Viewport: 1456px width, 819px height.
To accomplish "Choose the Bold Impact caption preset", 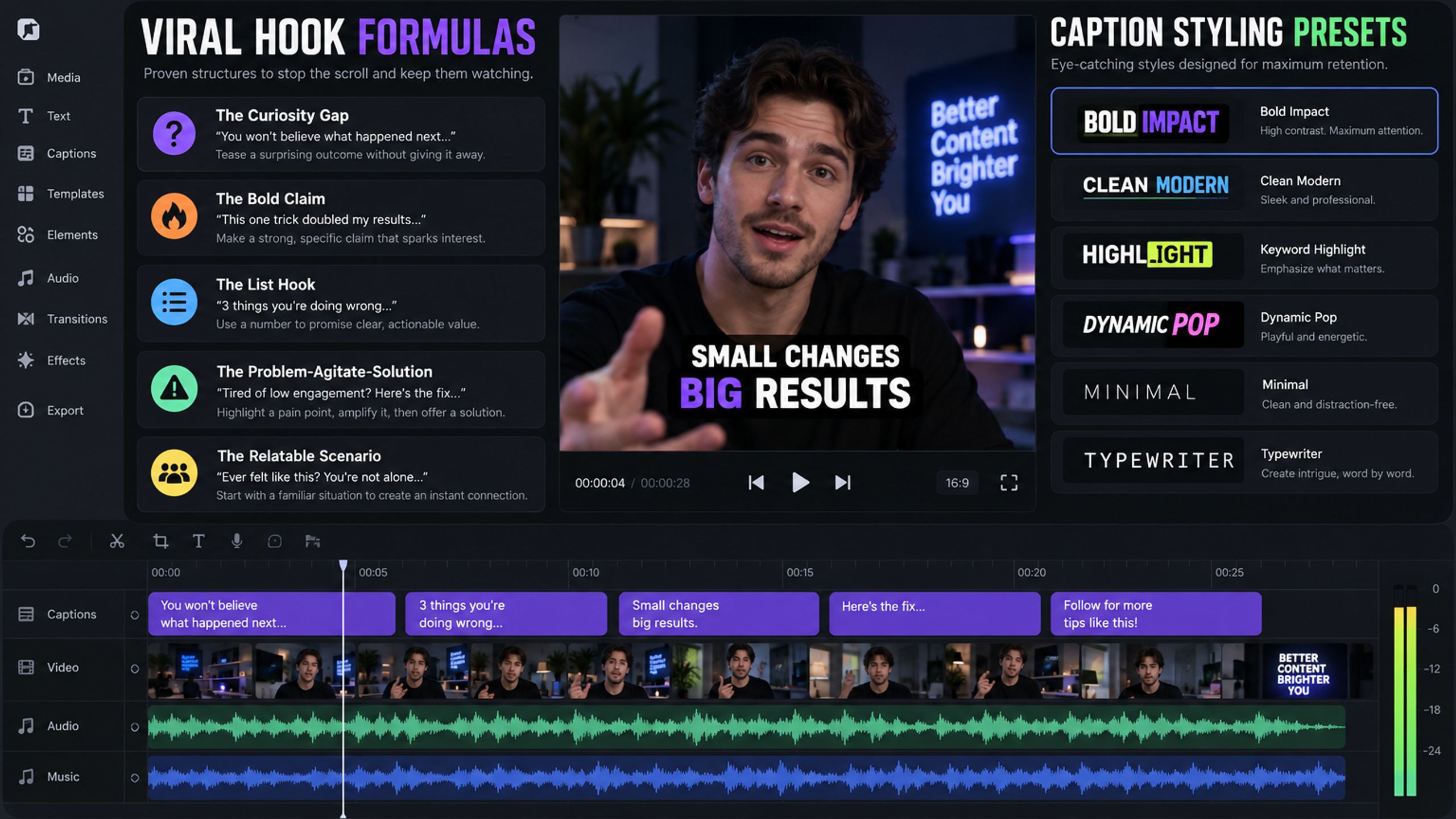I will (1244, 121).
